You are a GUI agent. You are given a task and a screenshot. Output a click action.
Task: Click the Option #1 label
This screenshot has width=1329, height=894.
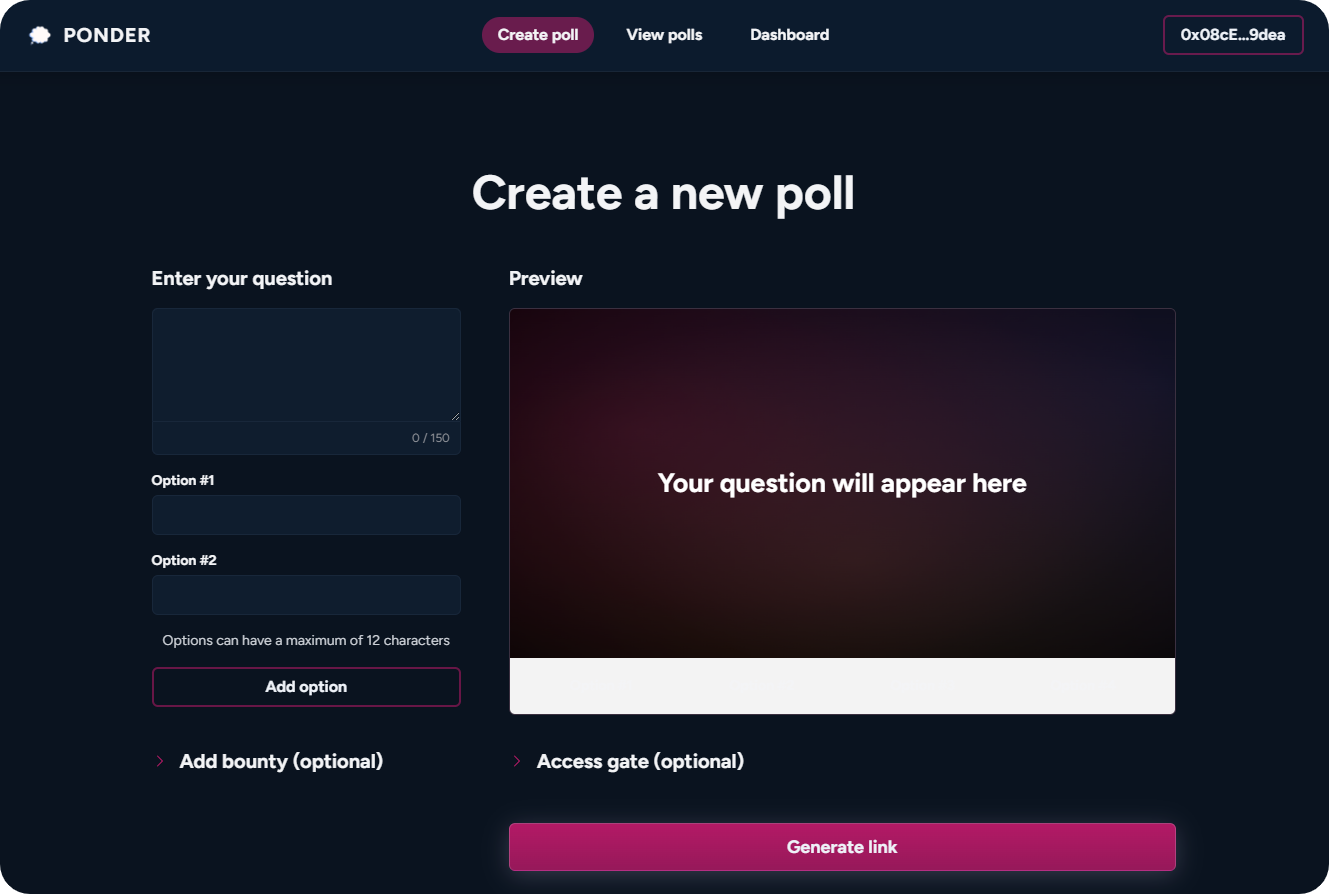coord(183,481)
